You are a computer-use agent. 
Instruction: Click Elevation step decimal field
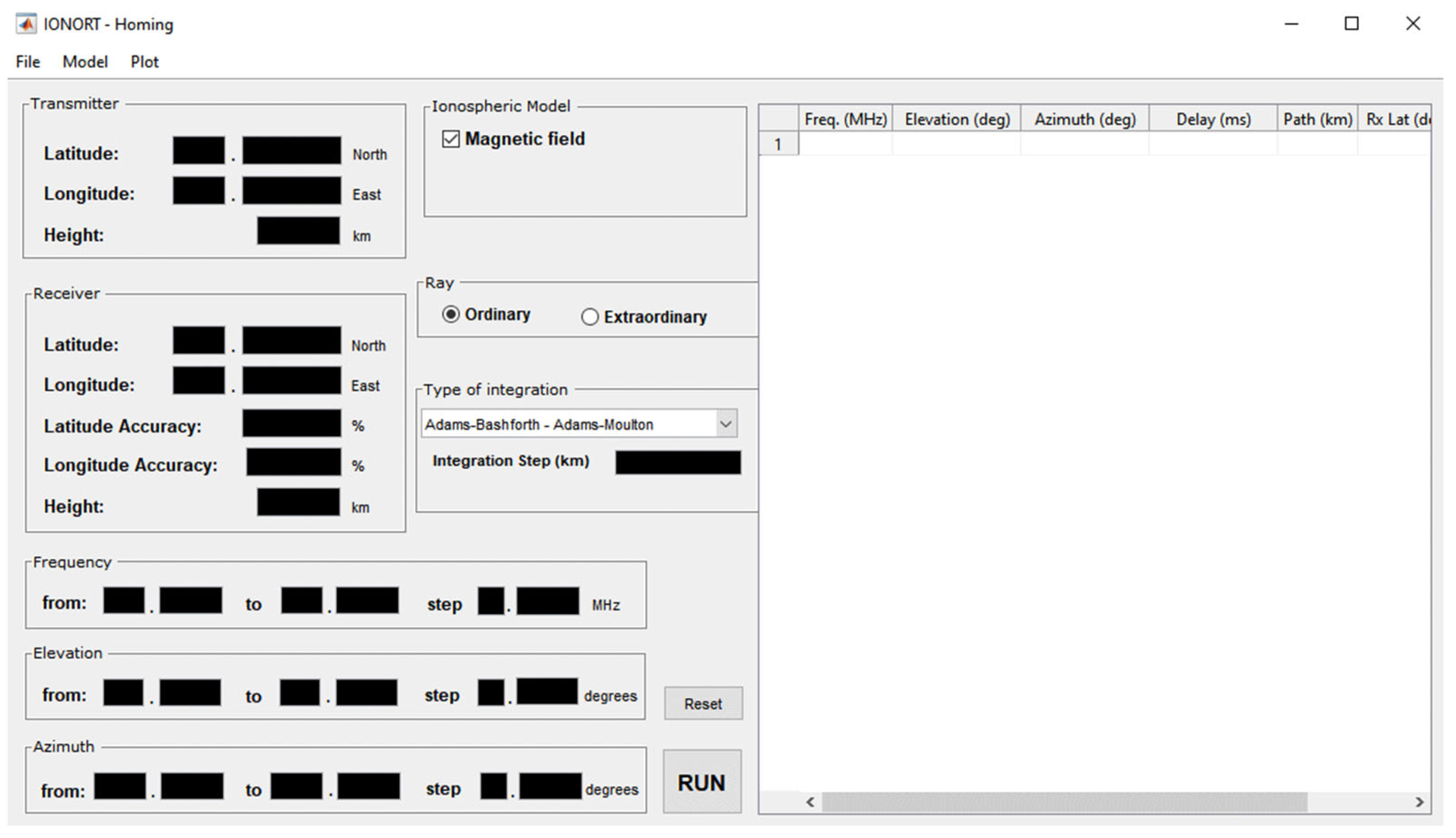pyautogui.click(x=547, y=691)
